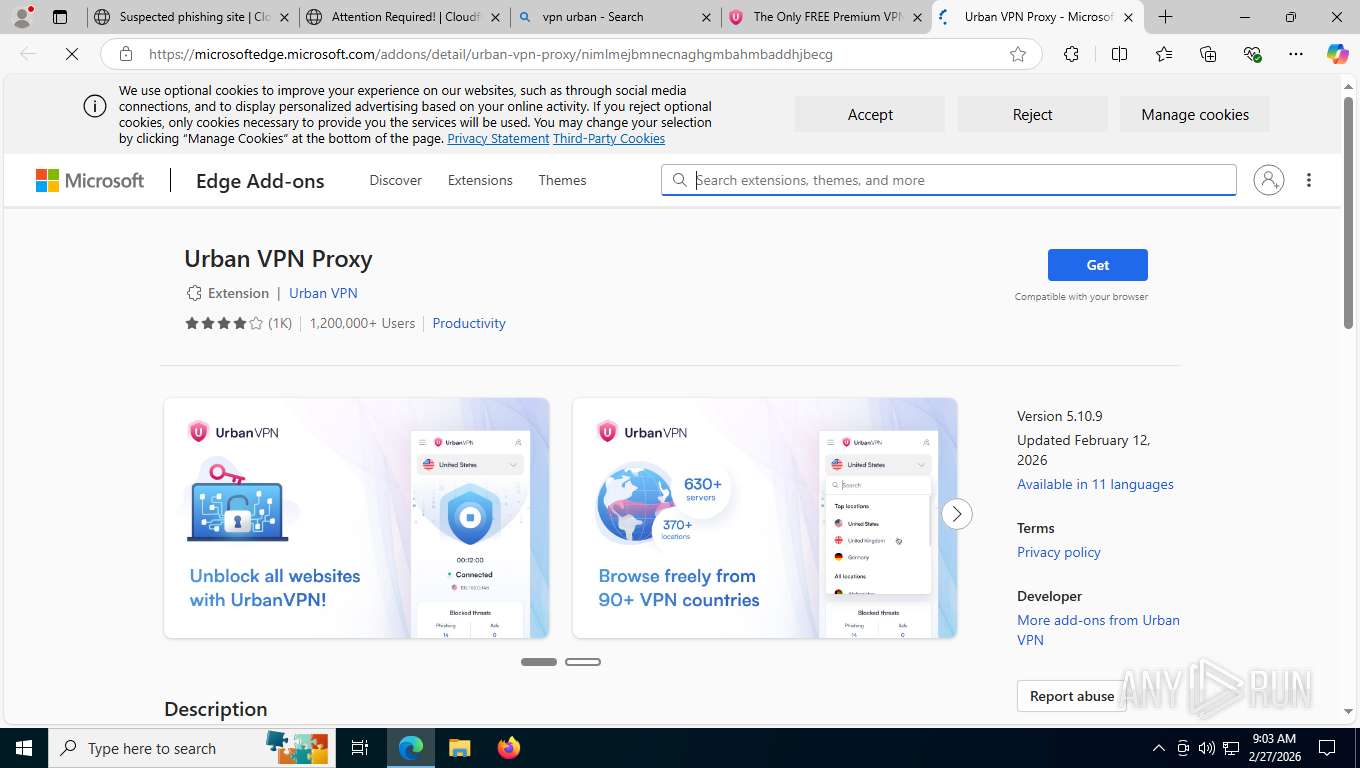Reject optional cookies
This screenshot has width=1360, height=768.
1032,114
